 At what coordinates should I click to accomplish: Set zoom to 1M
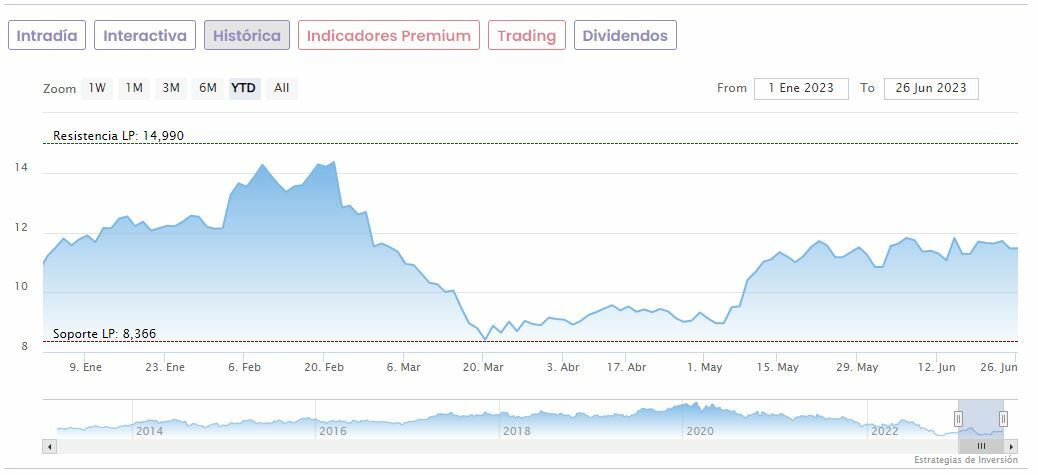tap(134, 88)
